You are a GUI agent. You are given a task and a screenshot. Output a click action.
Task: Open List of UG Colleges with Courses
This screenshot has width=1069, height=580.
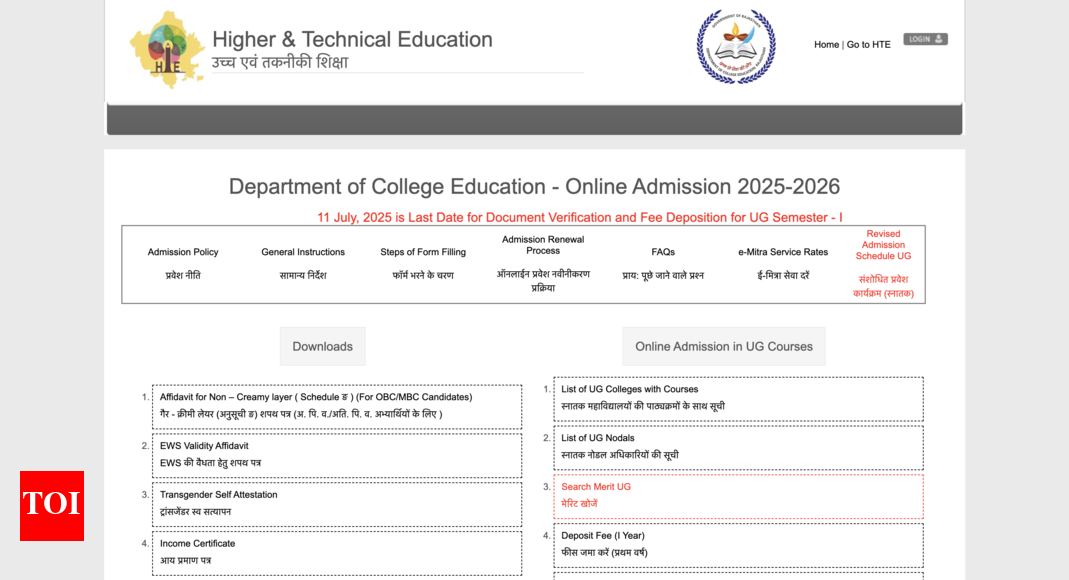point(738,399)
